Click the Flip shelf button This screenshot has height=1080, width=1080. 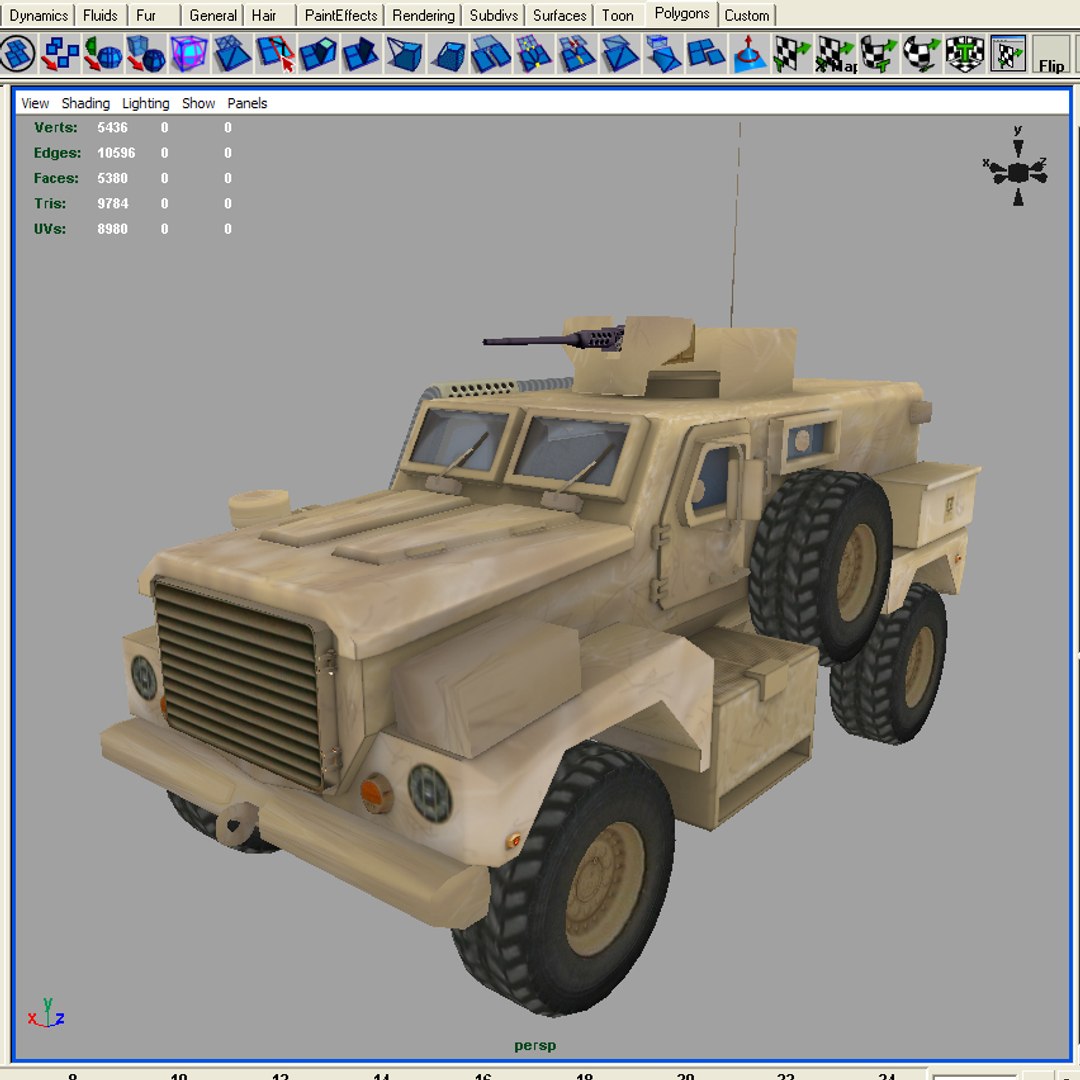coord(1051,55)
